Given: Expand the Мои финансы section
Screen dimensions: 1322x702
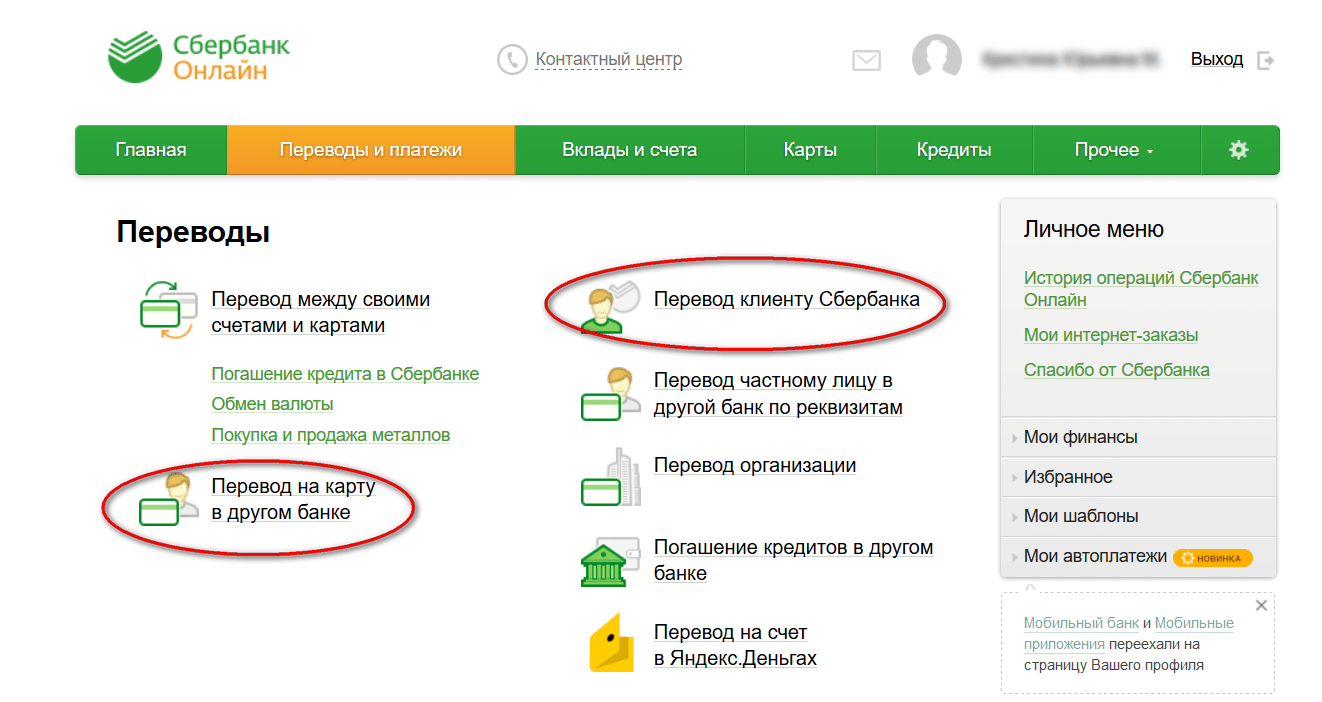Looking at the screenshot, I should [x=1080, y=437].
